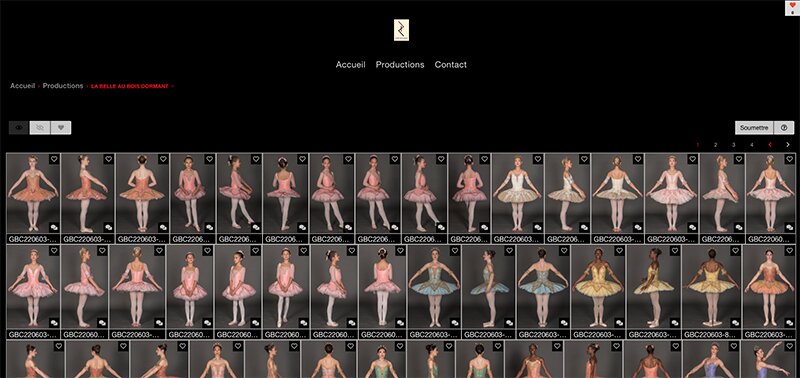Image resolution: width=800 pixels, height=378 pixels.
Task: Go to previous page with red chevron
Action: [x=770, y=145]
